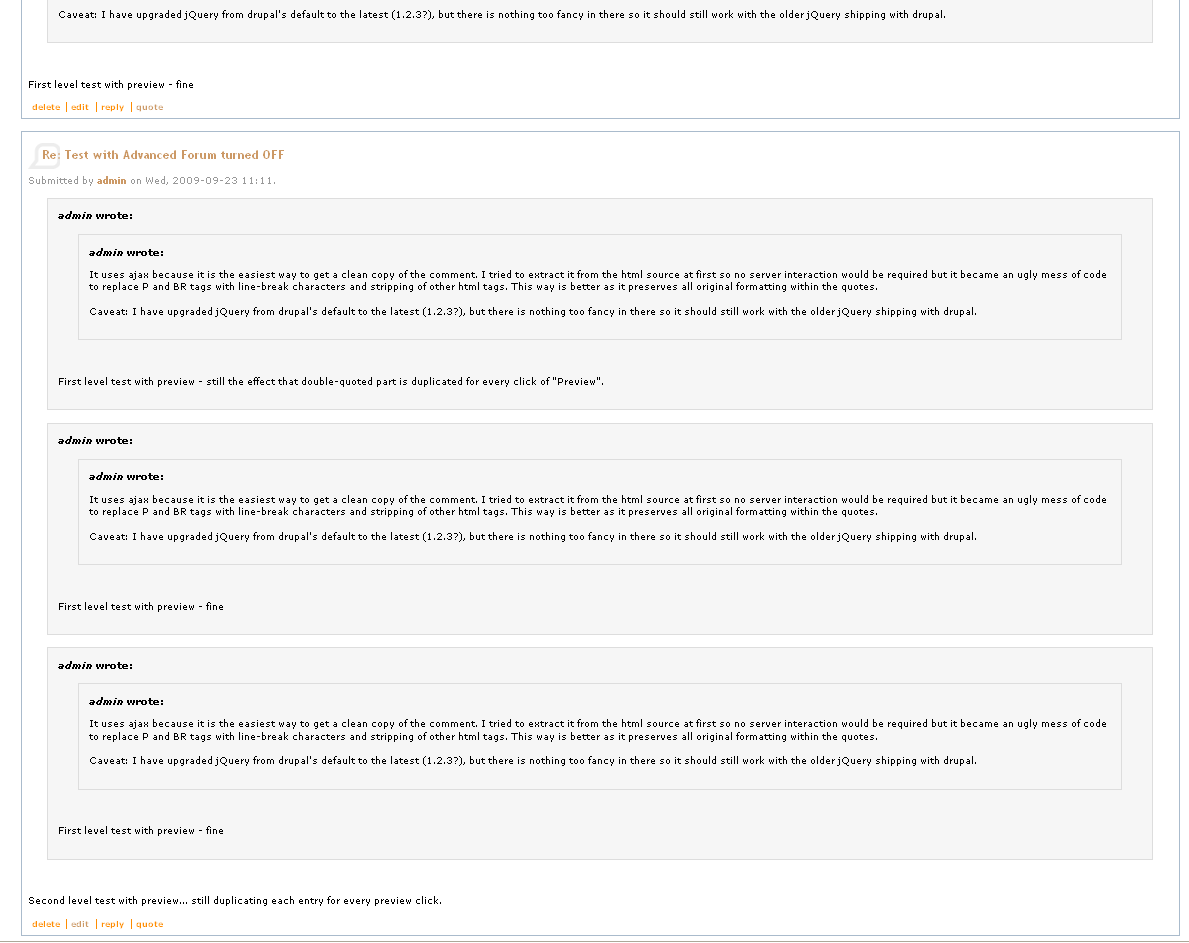The width and height of the screenshot is (1189, 943).
Task: Delete the 'Second level test with preview' comment
Action: tap(46, 924)
